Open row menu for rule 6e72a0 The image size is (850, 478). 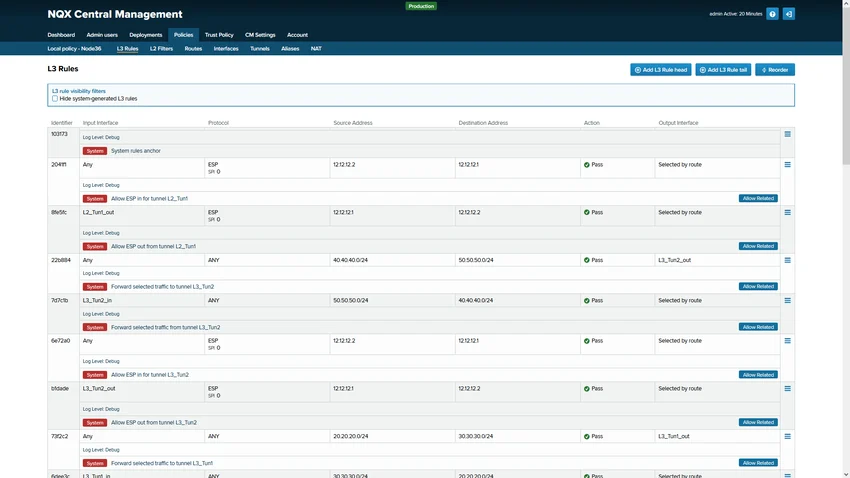[787, 340]
